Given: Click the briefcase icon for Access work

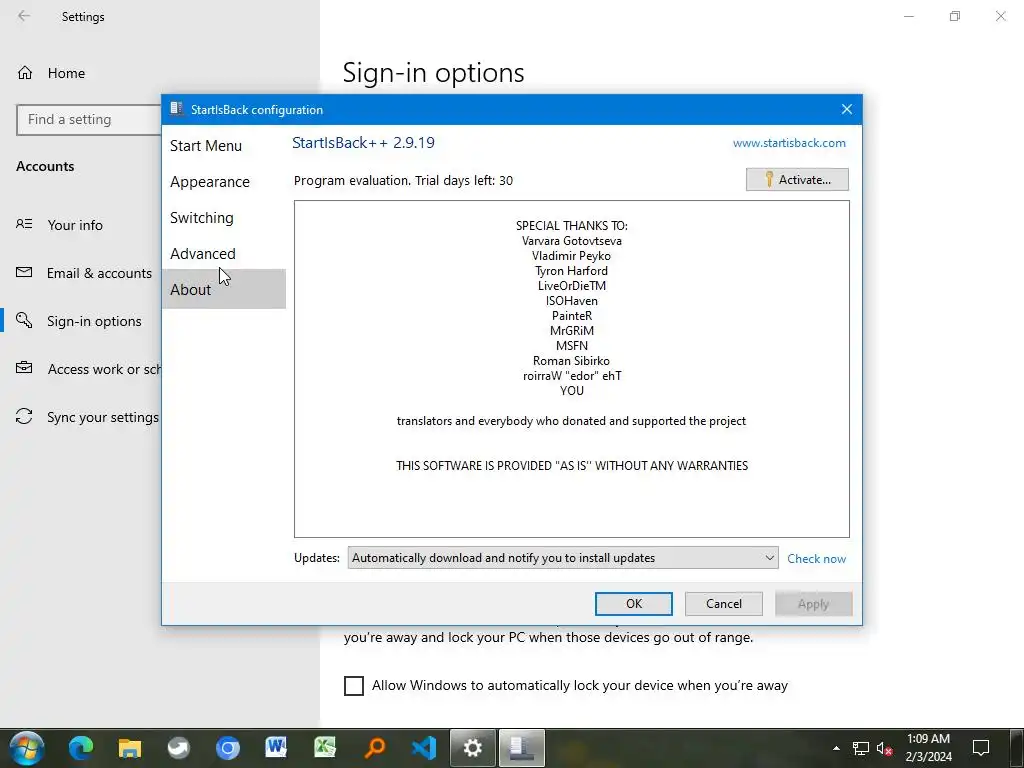Looking at the screenshot, I should click(x=24, y=368).
